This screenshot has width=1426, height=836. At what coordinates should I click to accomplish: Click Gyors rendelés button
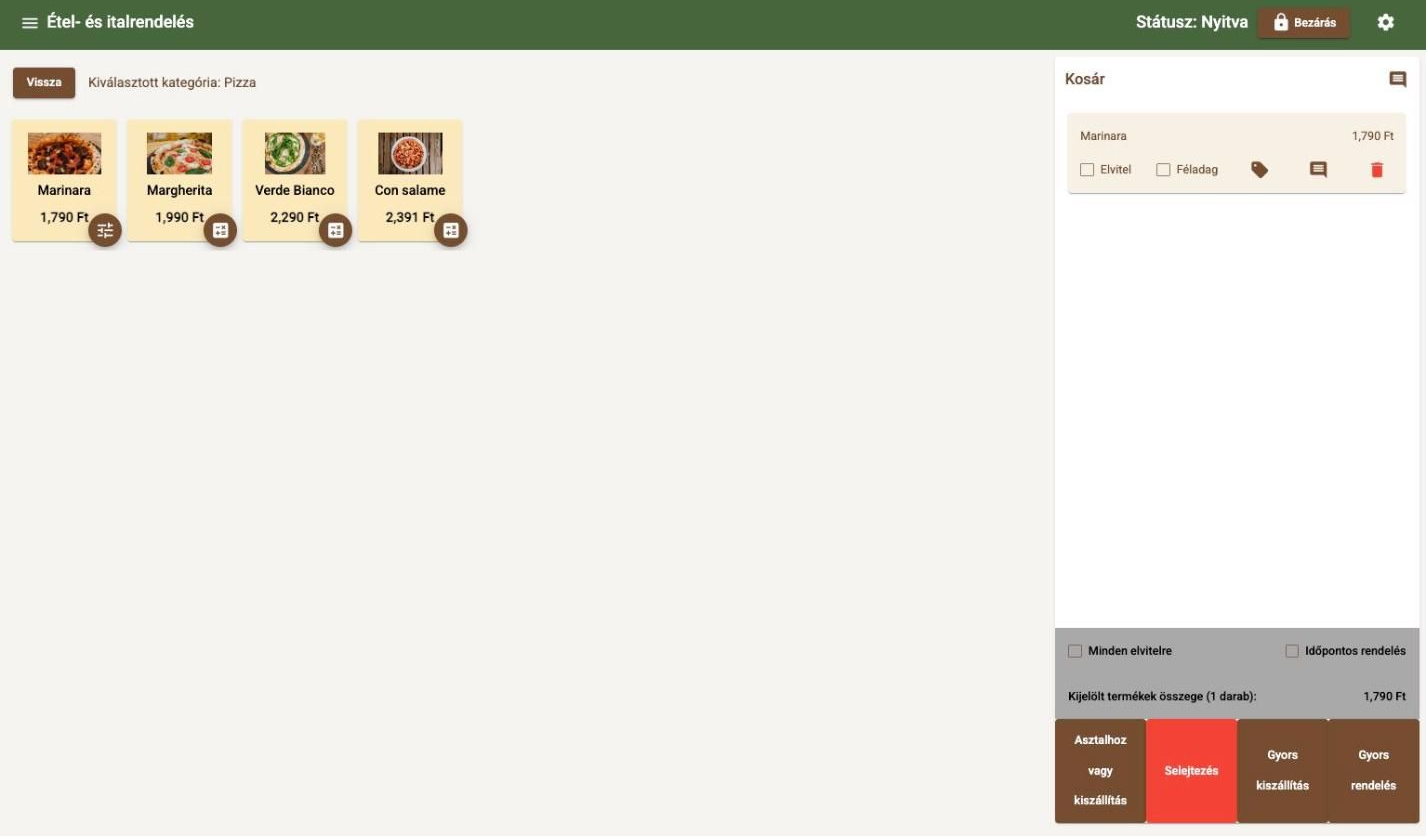tap(1373, 771)
